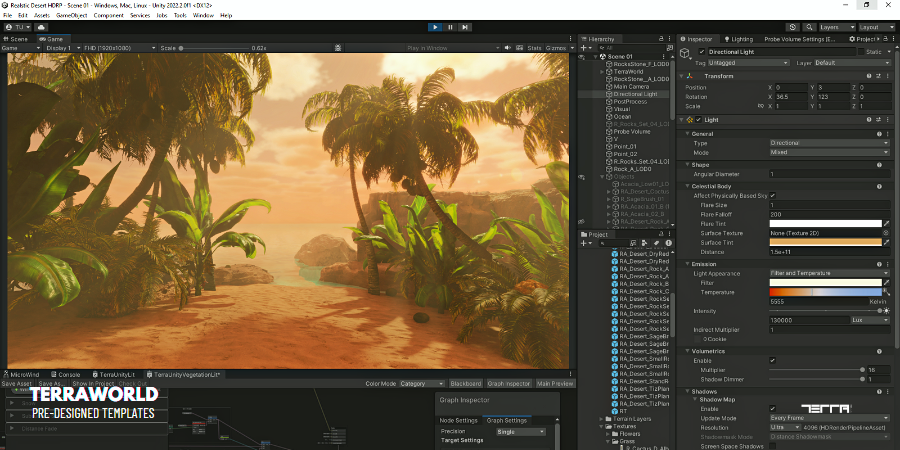Screen dimensions: 900x450
Task: Open the Layers dropdown in toolbar
Action: pyautogui.click(x=837, y=27)
